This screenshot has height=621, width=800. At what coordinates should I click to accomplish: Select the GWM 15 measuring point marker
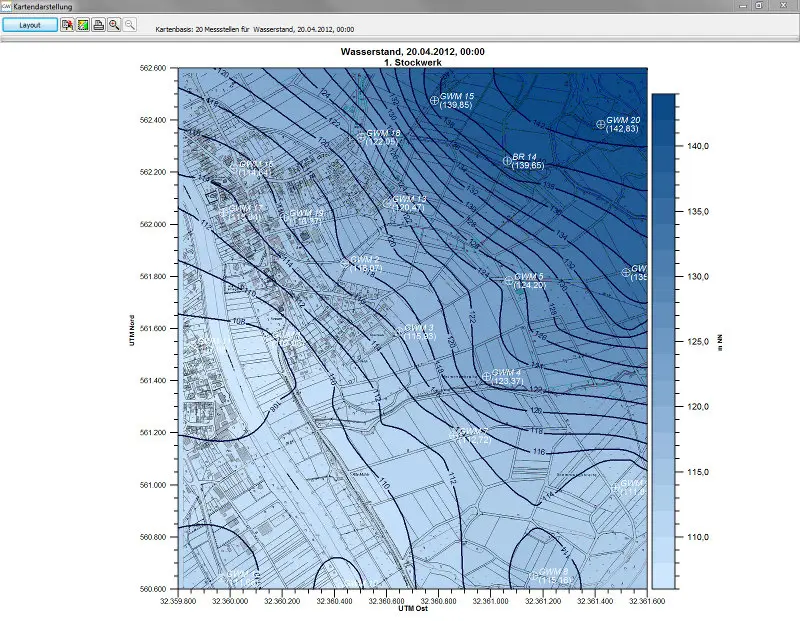(x=434, y=101)
